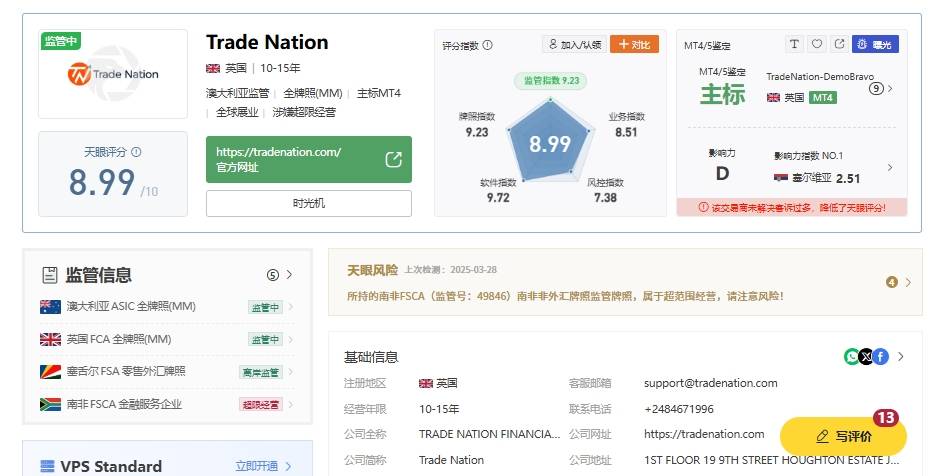Click the Australia flag in ASIC row
Viewport: 935px width, 476px height.
[x=50, y=307]
